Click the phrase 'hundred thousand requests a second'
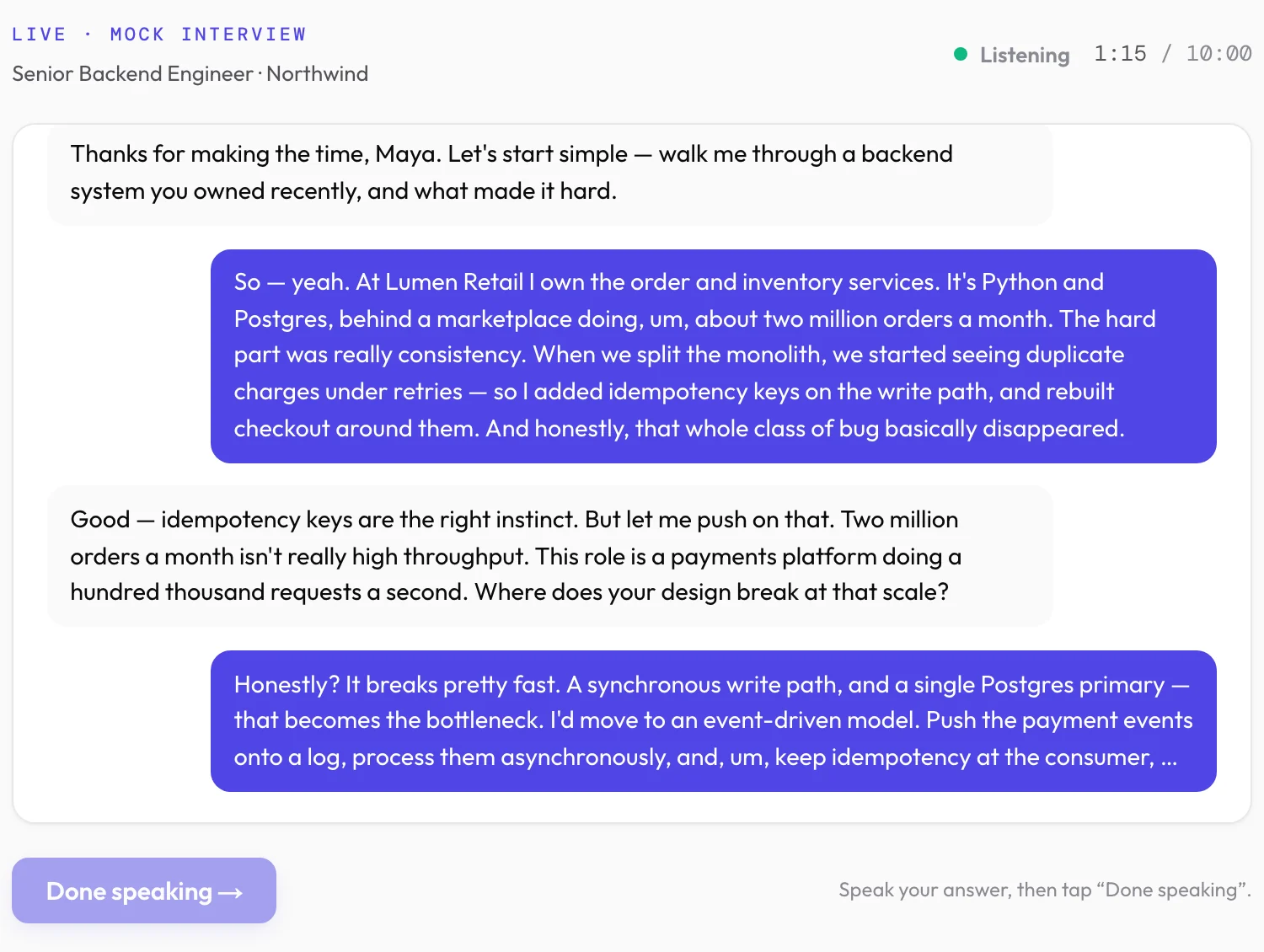Screen dimensions: 1264x952 [x=268, y=592]
